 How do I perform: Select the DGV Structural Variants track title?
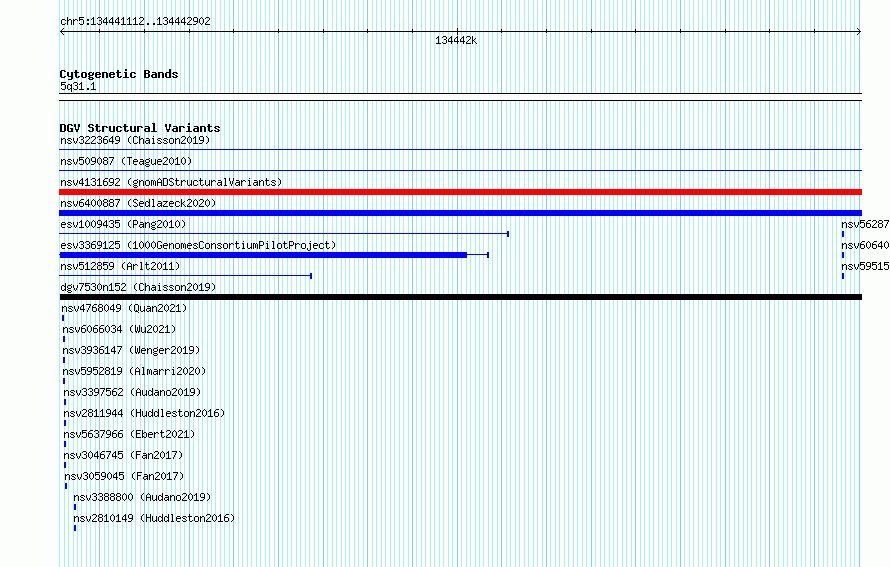140,128
